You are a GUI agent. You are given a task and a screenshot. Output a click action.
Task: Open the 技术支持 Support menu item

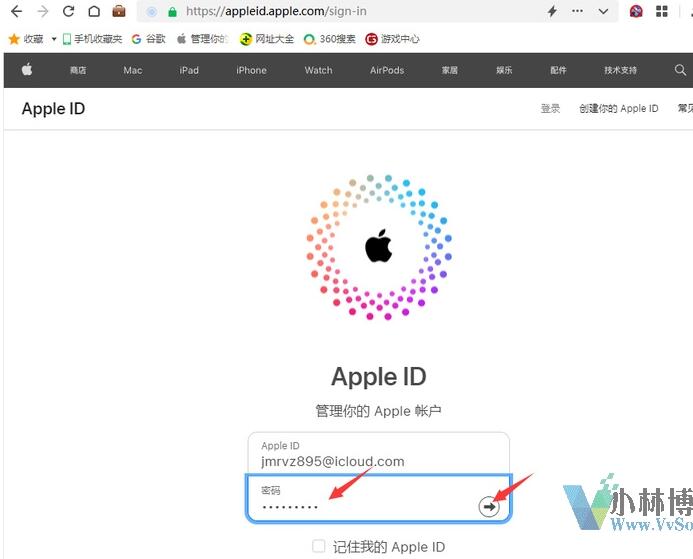621,70
